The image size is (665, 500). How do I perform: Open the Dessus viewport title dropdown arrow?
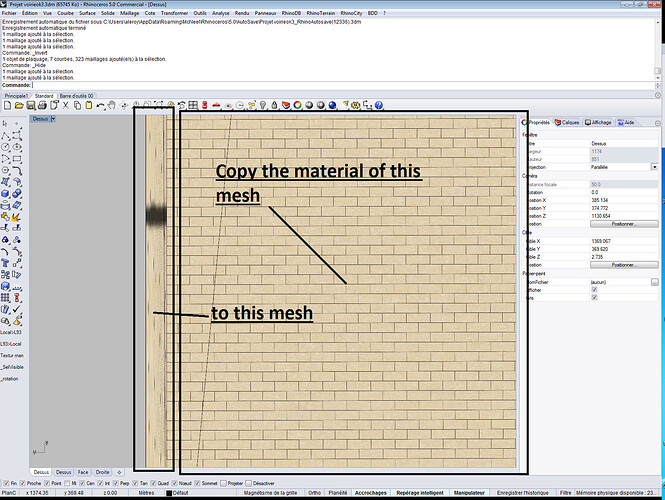[x=53, y=119]
